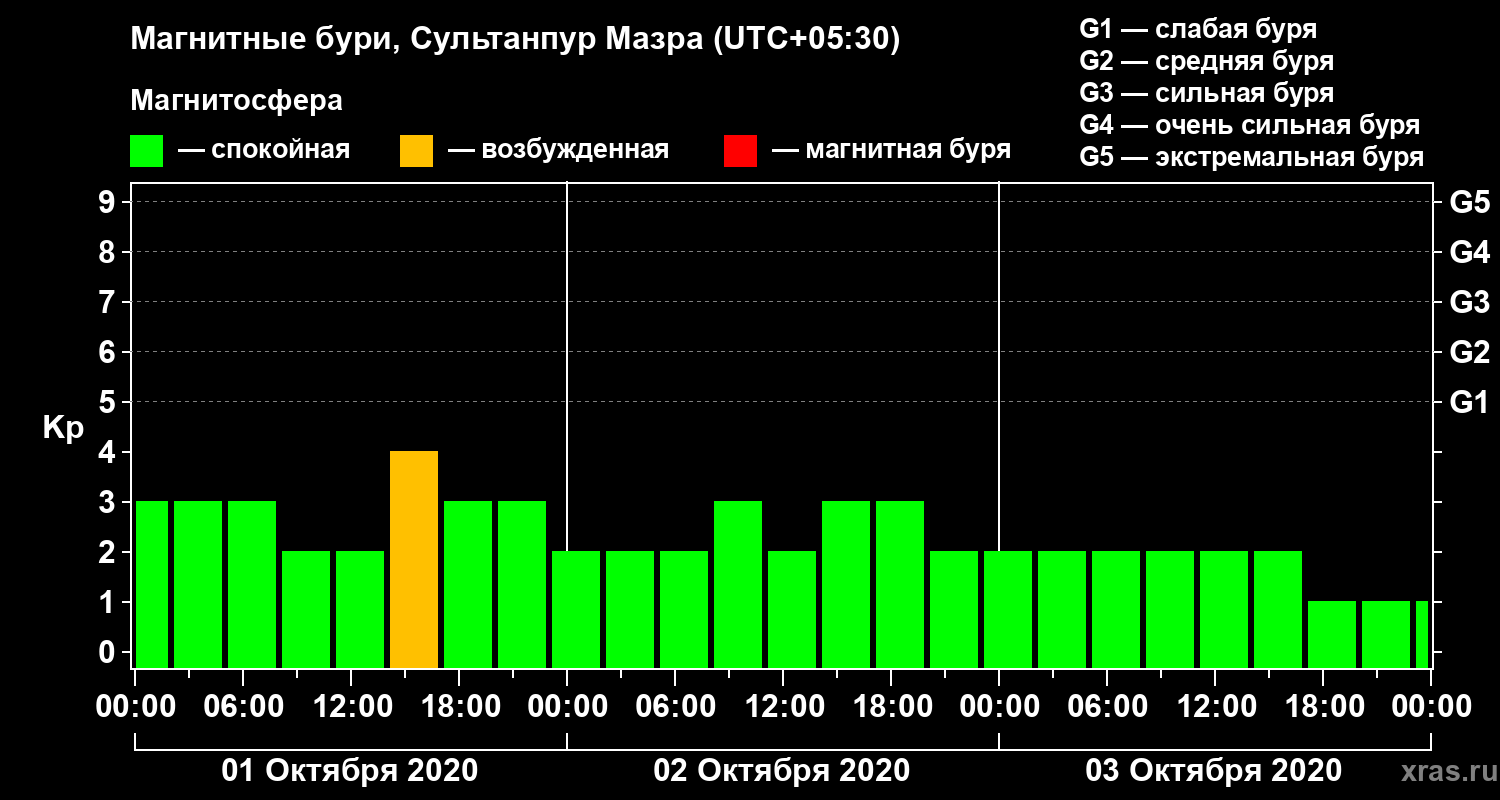1500x800 pixels.
Task: Click the G2 label on the right axis
Action: pos(1469,353)
